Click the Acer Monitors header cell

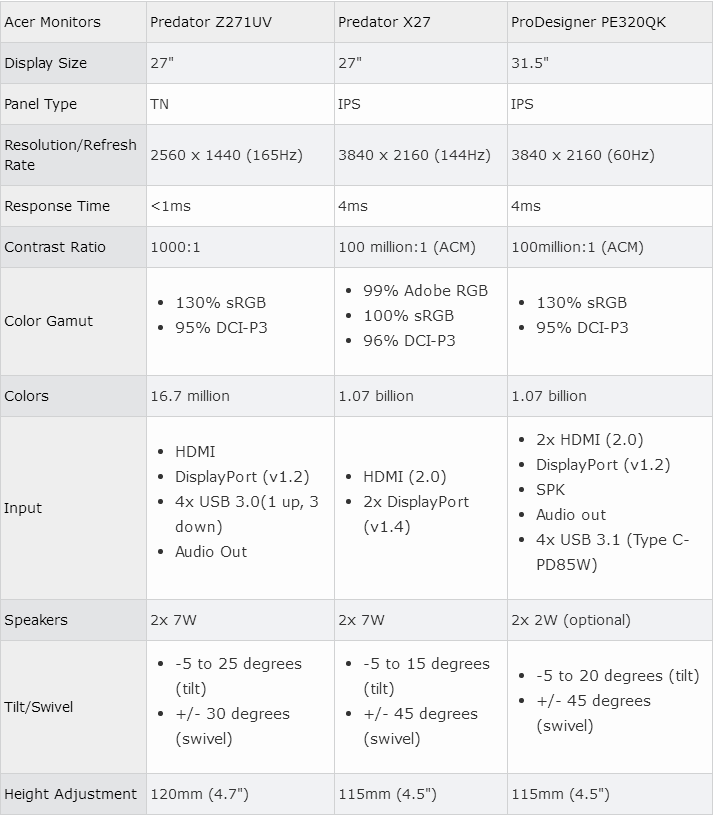click(x=52, y=22)
